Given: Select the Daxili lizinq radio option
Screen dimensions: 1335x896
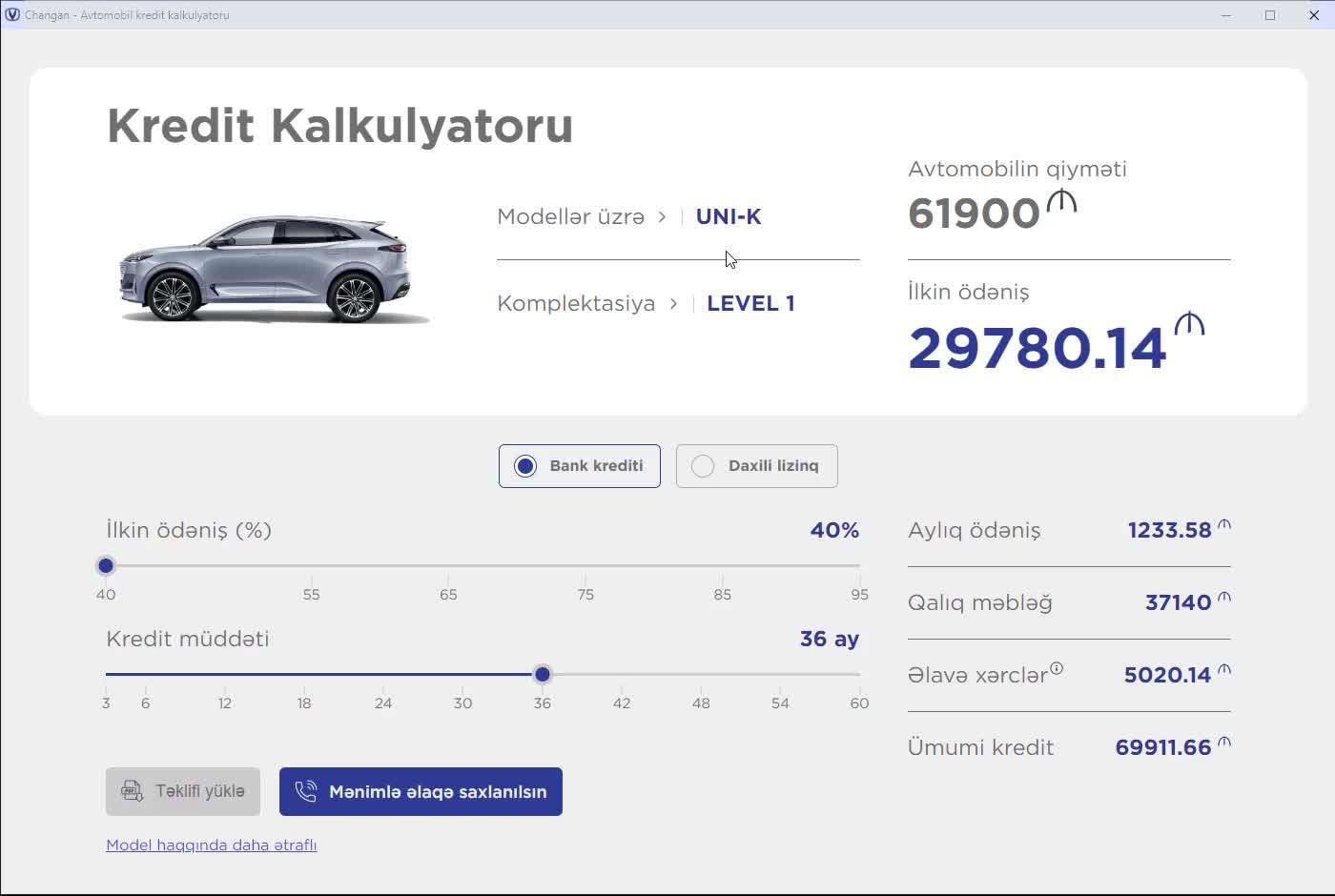Looking at the screenshot, I should (x=756, y=466).
